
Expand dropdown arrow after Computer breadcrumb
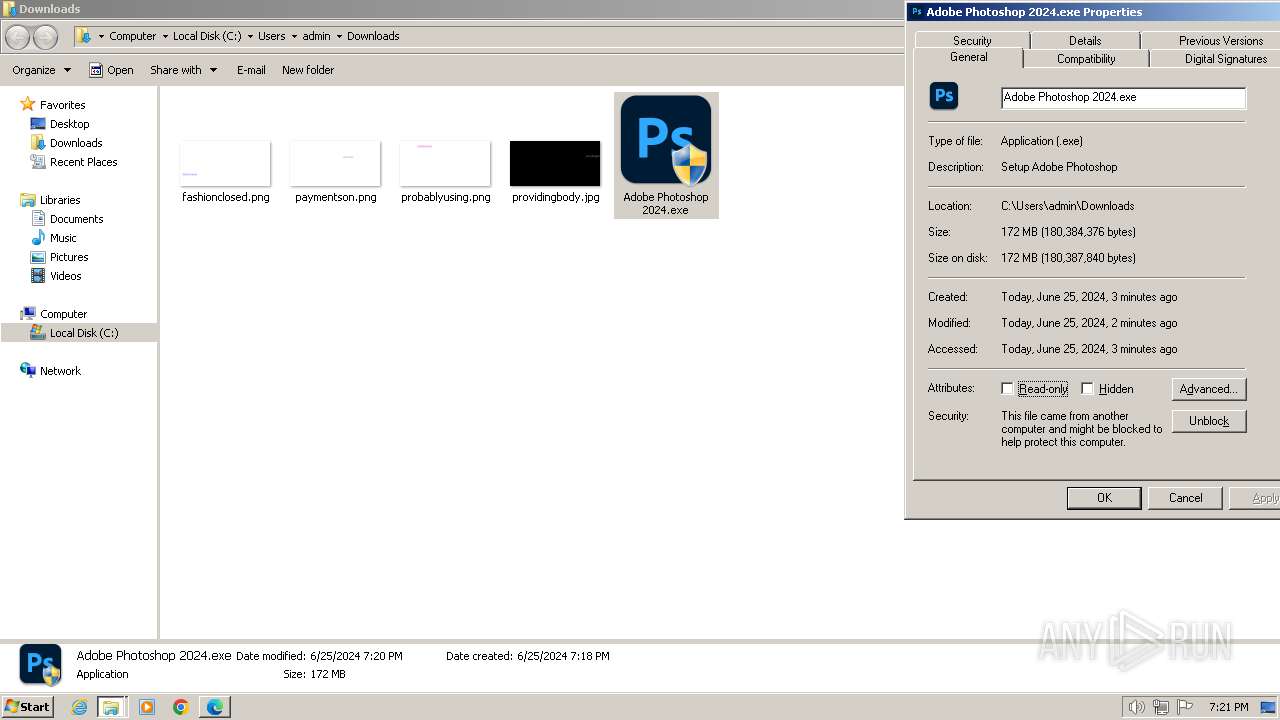165,36
